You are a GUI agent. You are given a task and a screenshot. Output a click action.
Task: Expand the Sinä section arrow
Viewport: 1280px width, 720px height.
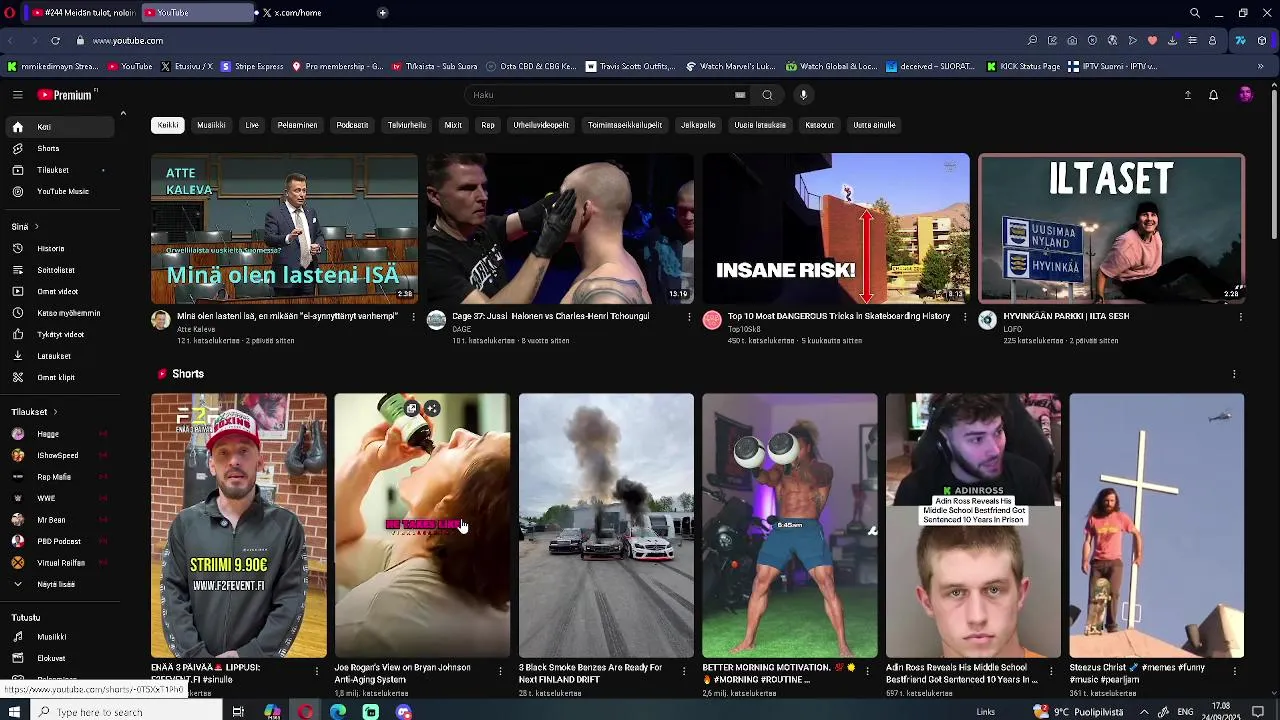click(x=37, y=227)
